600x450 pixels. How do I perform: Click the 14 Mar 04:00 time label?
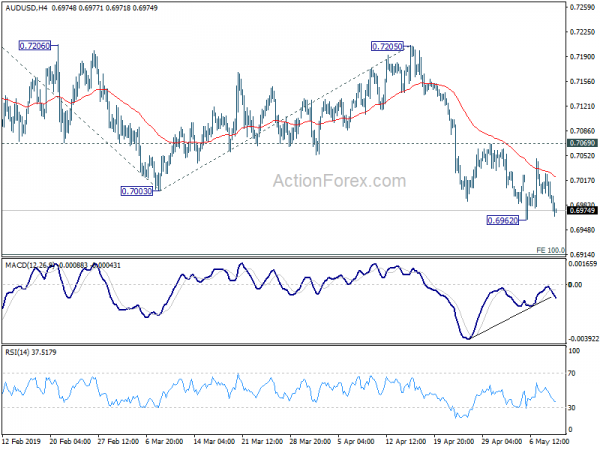214,441
